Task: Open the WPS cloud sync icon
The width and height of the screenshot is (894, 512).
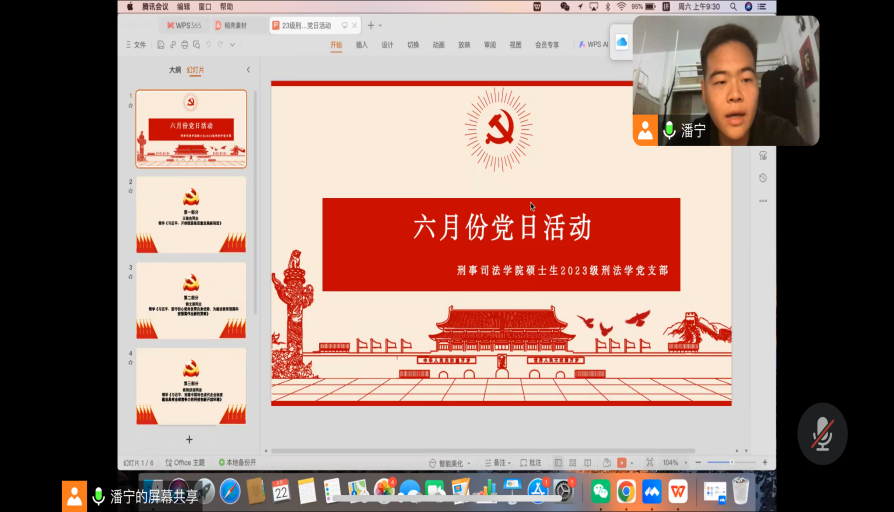Action: click(621, 41)
